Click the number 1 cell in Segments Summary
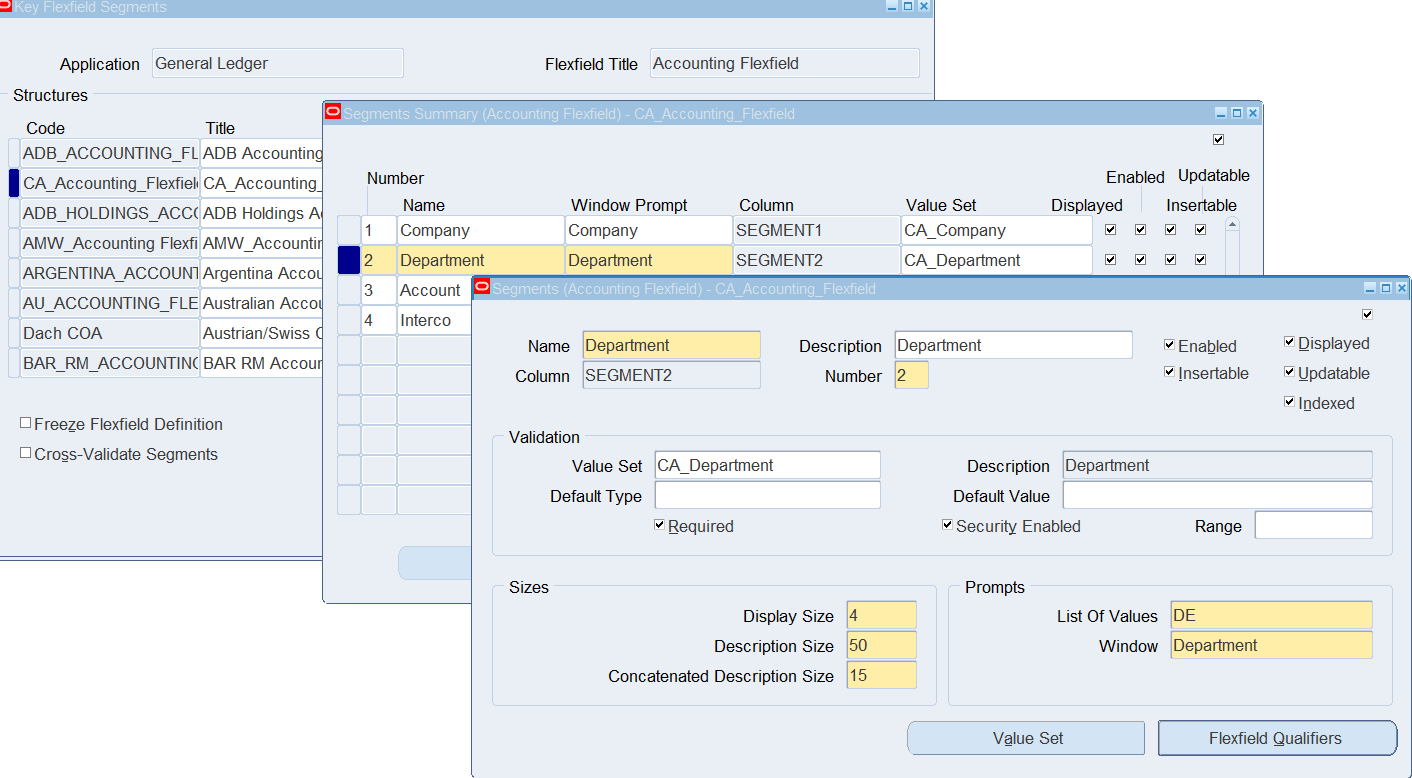This screenshot has height=778, width=1412. [x=379, y=230]
